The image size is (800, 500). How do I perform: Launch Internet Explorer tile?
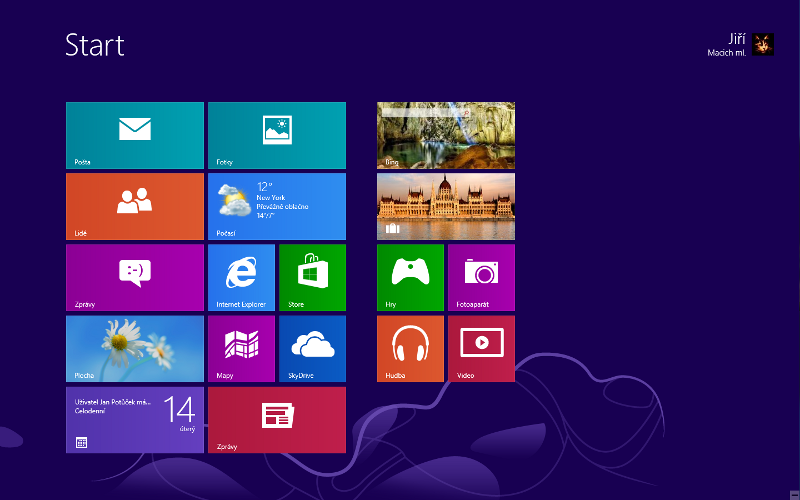[241, 277]
